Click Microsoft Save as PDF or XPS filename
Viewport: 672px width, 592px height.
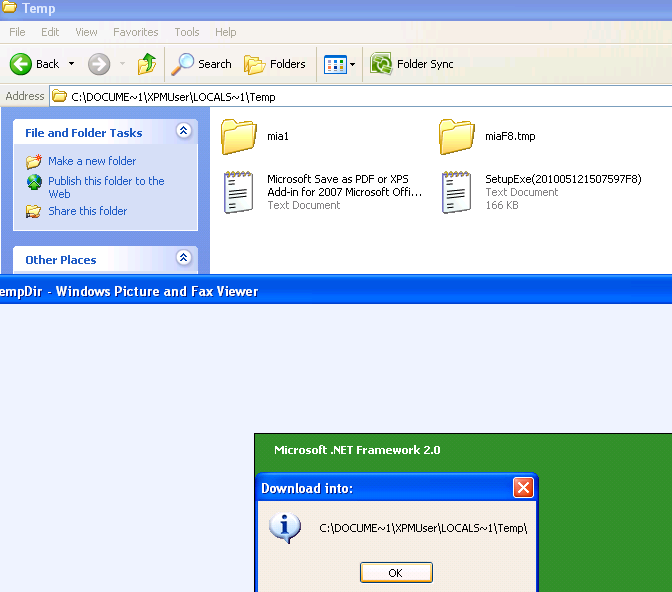pyautogui.click(x=345, y=185)
